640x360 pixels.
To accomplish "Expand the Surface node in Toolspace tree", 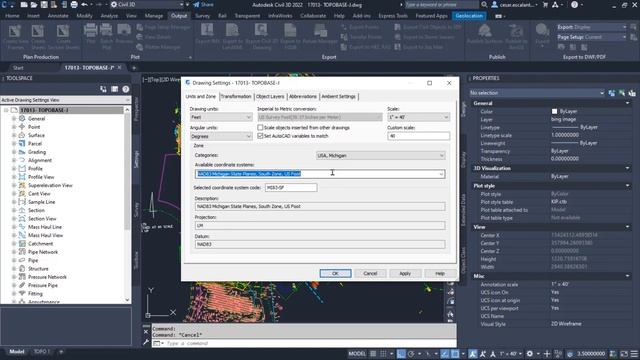I will [x=14, y=135].
